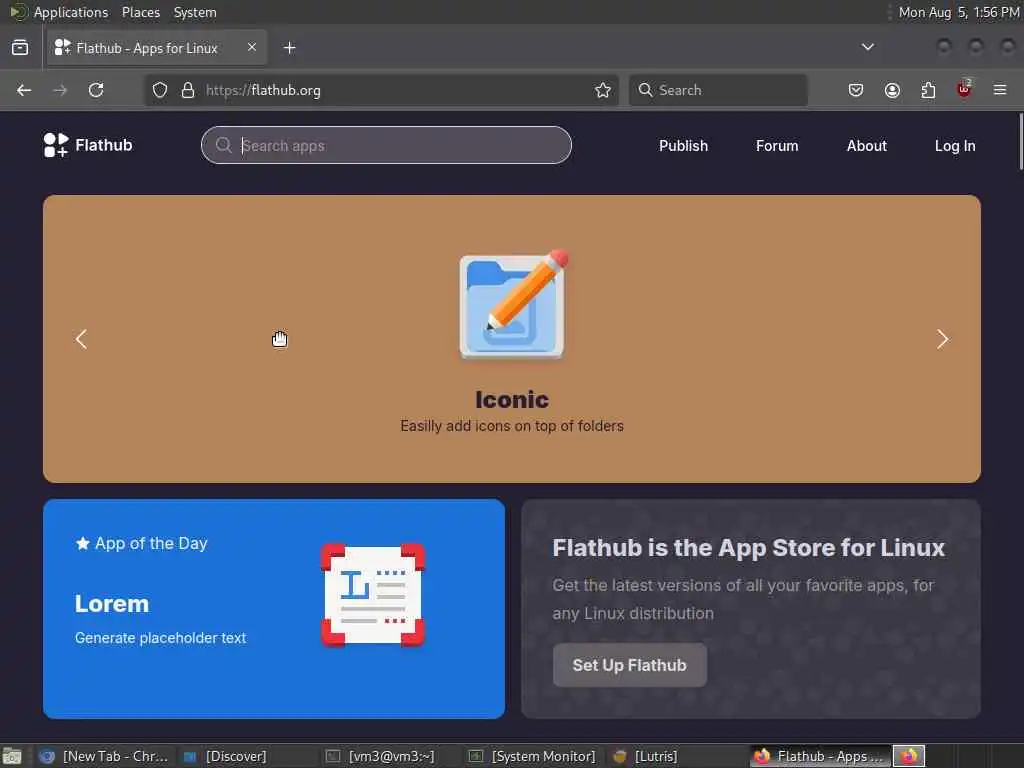Switch to the Discover window
The image size is (1024, 768).
click(x=225, y=756)
